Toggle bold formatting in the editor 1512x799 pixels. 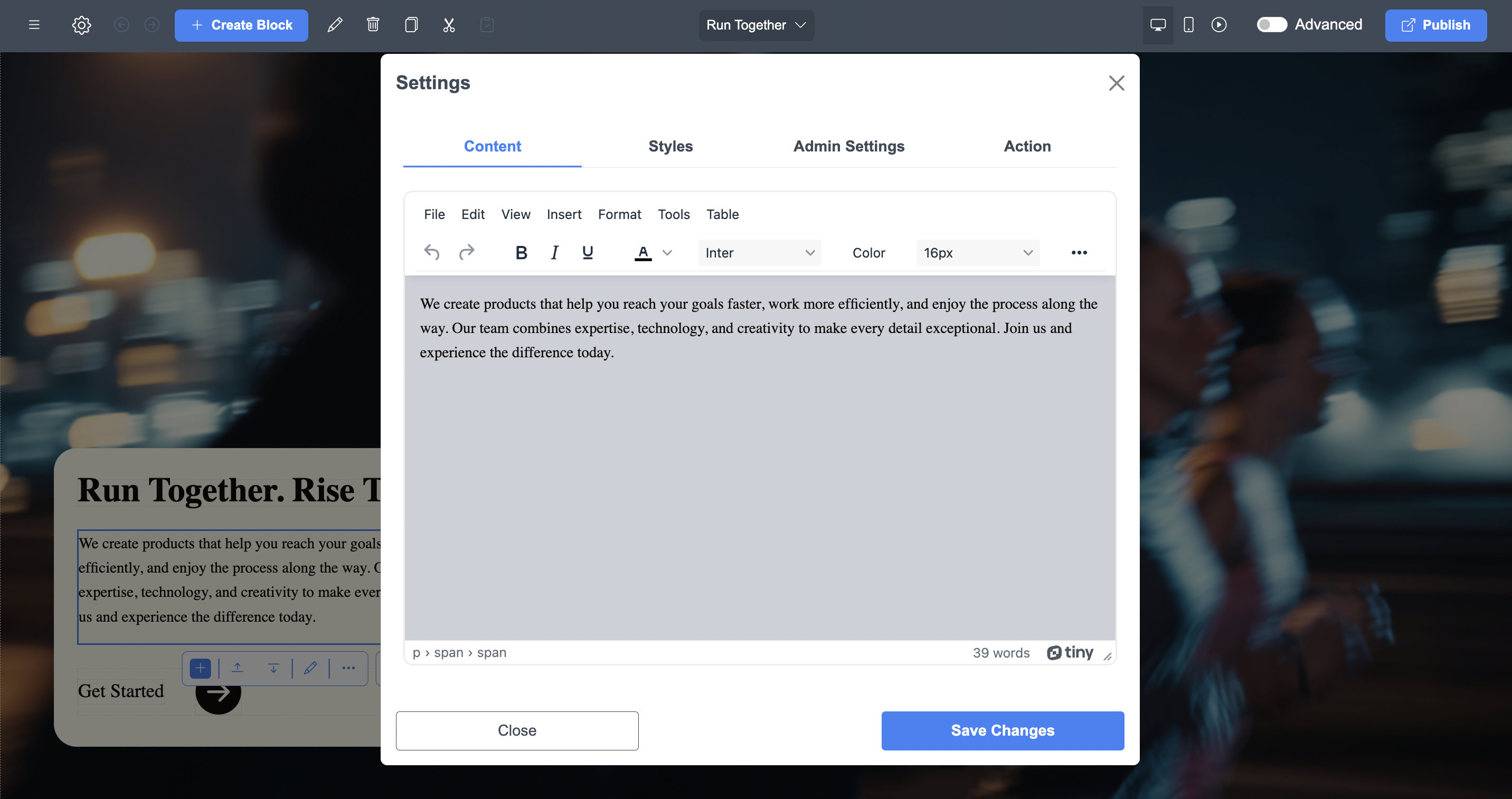(521, 252)
